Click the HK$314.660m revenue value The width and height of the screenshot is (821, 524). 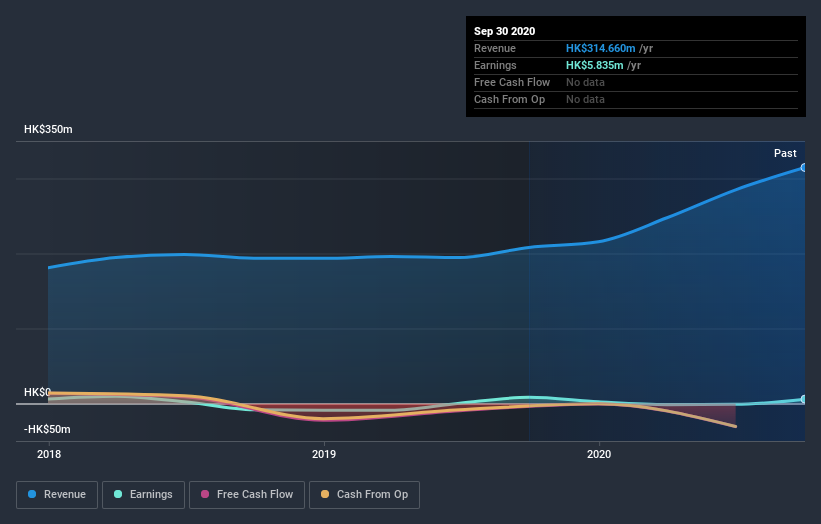point(601,48)
